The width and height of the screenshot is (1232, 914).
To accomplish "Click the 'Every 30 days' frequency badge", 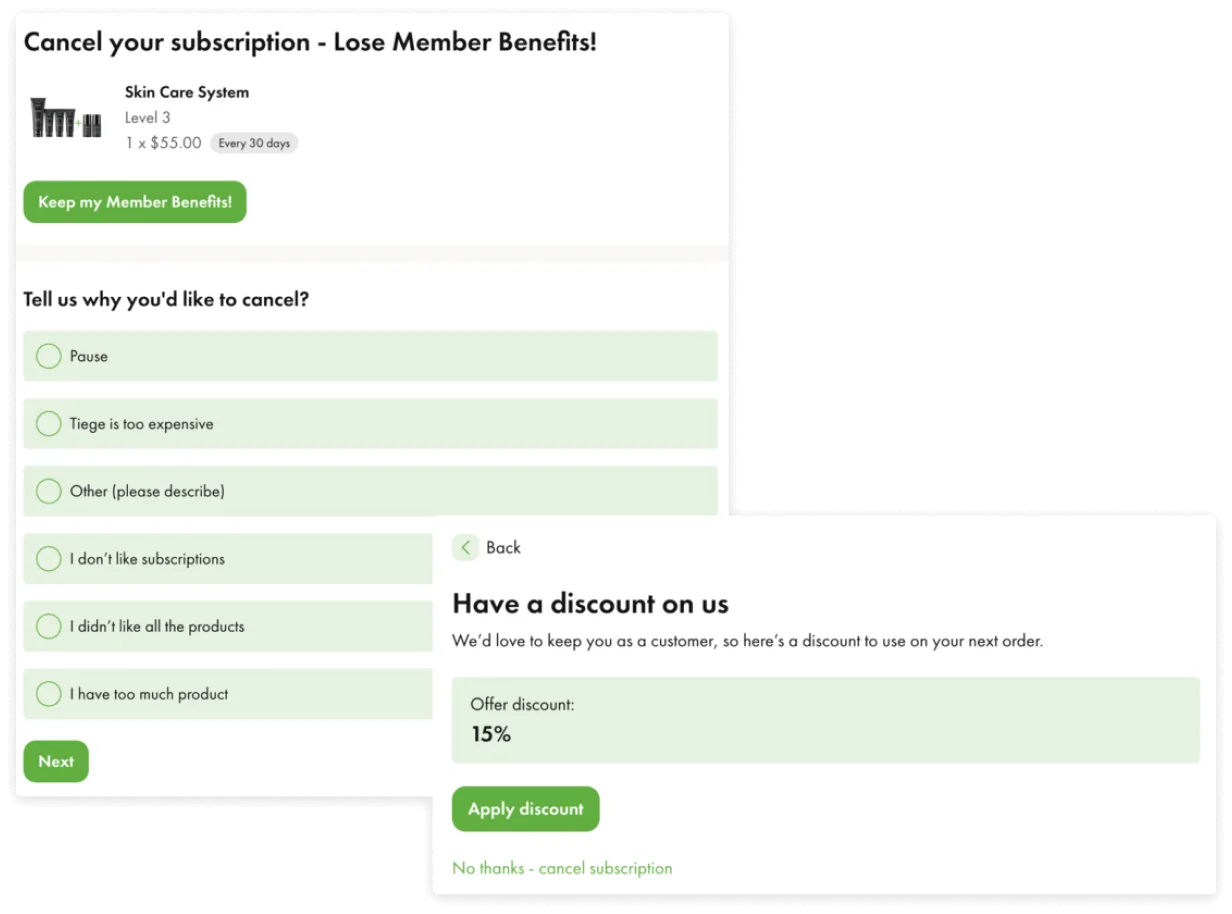I will coord(254,143).
